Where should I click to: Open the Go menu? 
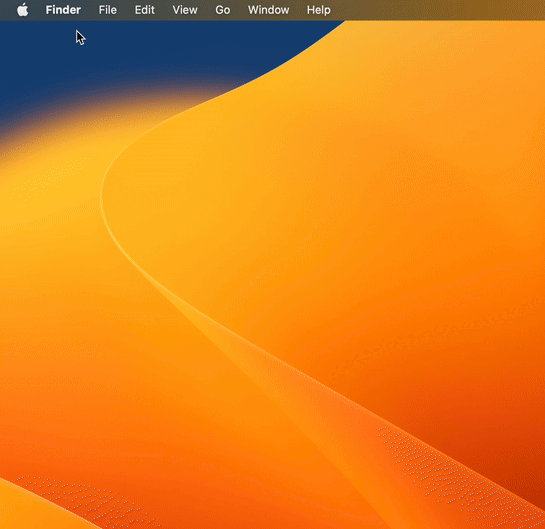point(223,10)
